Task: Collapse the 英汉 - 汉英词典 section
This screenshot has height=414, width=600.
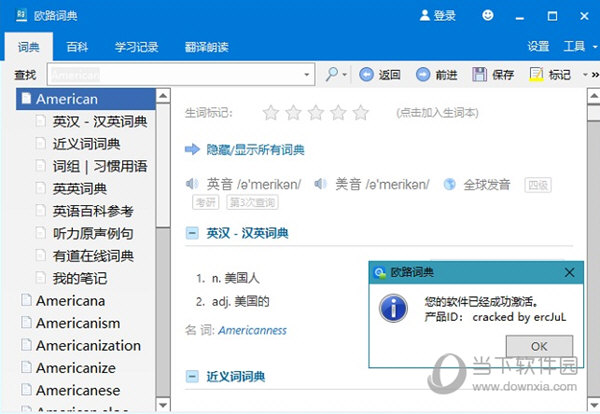Action: [x=192, y=233]
